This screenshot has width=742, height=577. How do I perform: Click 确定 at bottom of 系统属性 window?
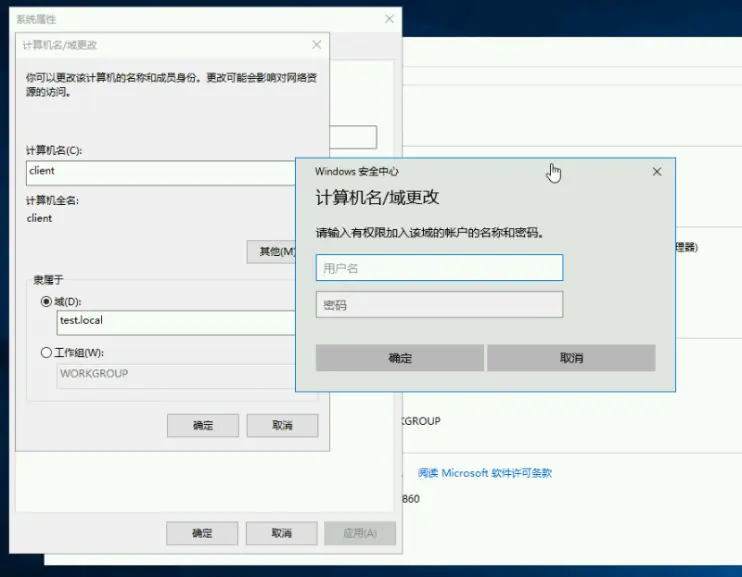(x=202, y=533)
